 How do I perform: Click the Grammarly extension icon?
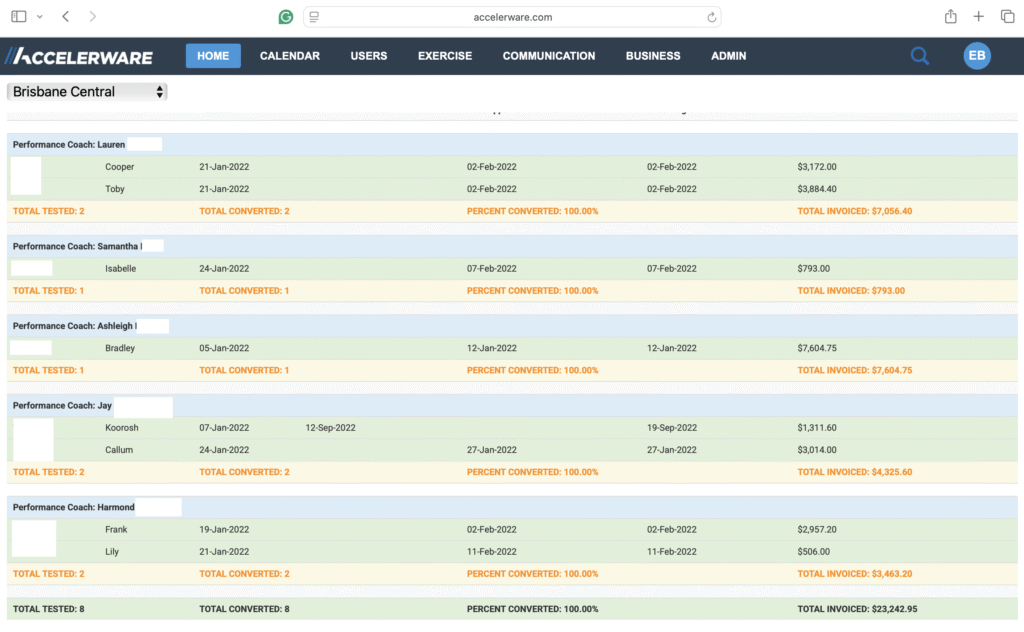(x=286, y=17)
